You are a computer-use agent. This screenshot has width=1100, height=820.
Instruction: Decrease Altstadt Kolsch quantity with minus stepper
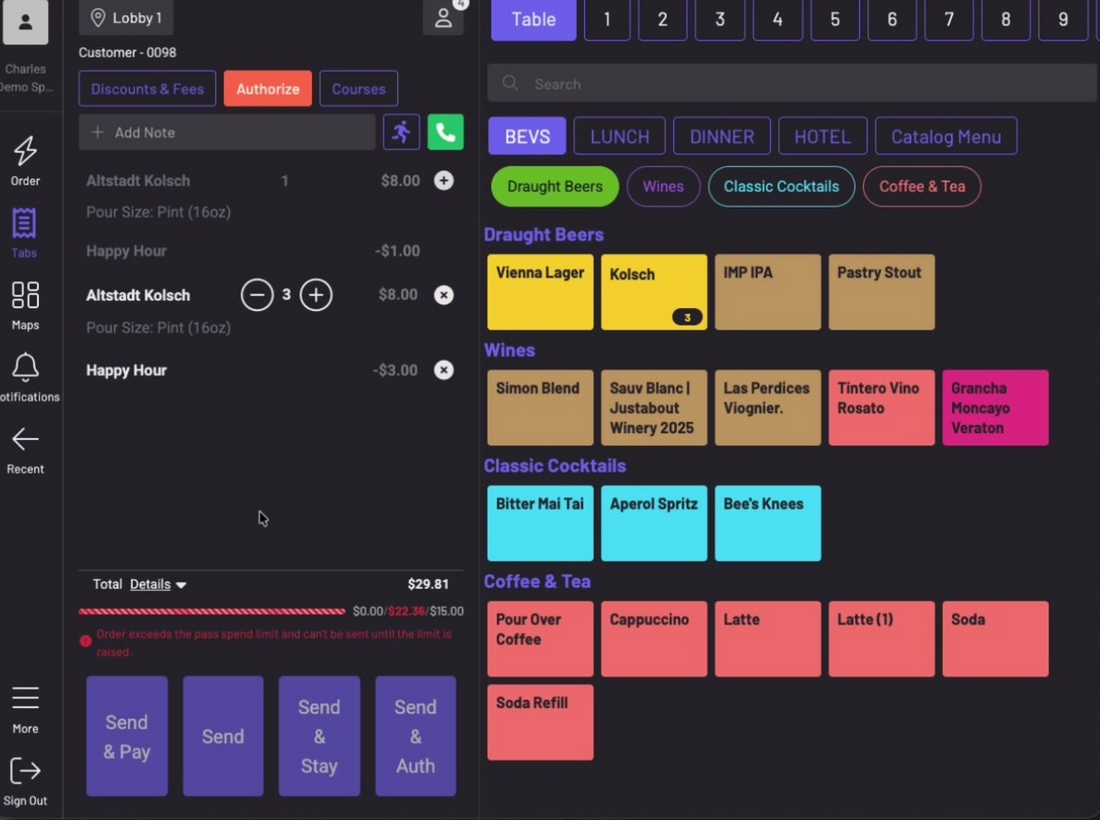pos(257,295)
